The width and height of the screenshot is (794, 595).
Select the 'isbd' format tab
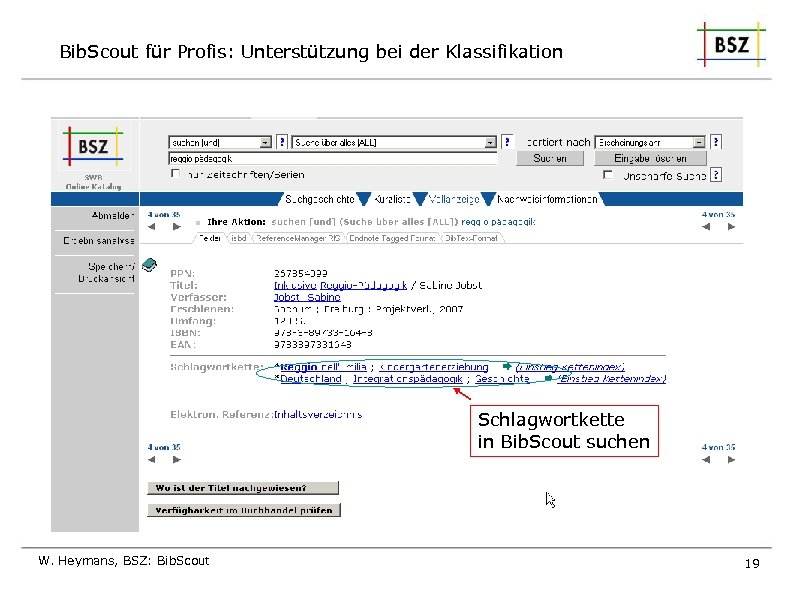click(x=239, y=238)
